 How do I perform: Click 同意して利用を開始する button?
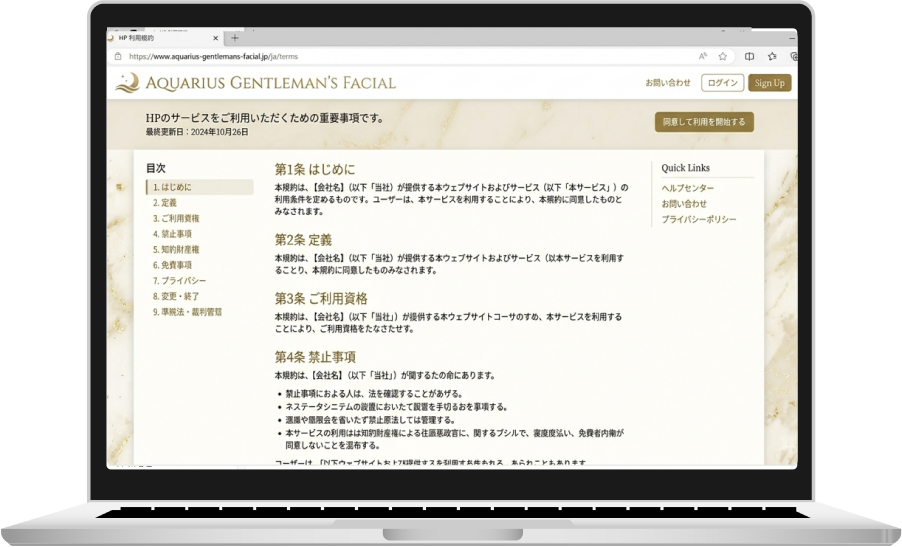coord(704,122)
